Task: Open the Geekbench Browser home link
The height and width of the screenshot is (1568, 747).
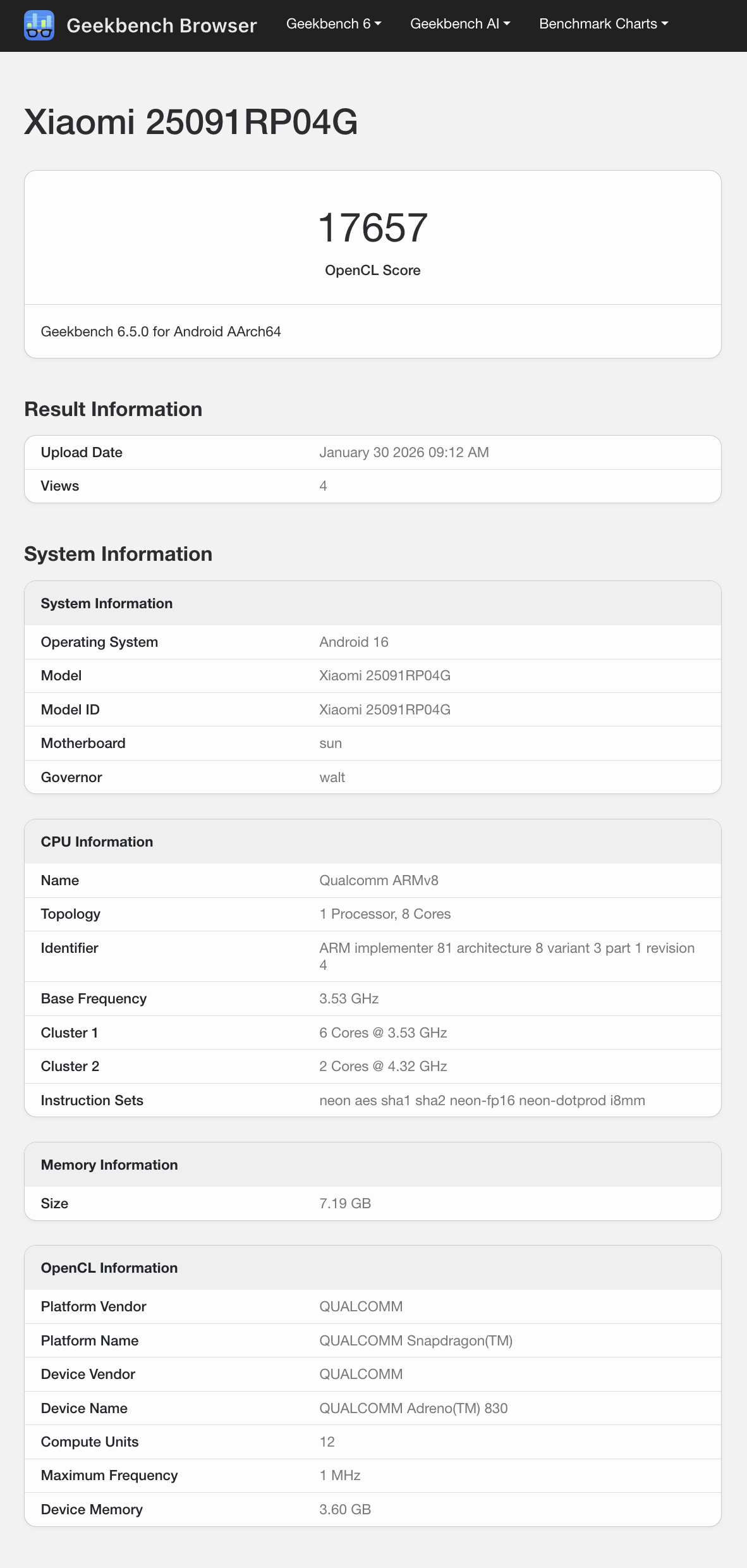Action: click(161, 25)
